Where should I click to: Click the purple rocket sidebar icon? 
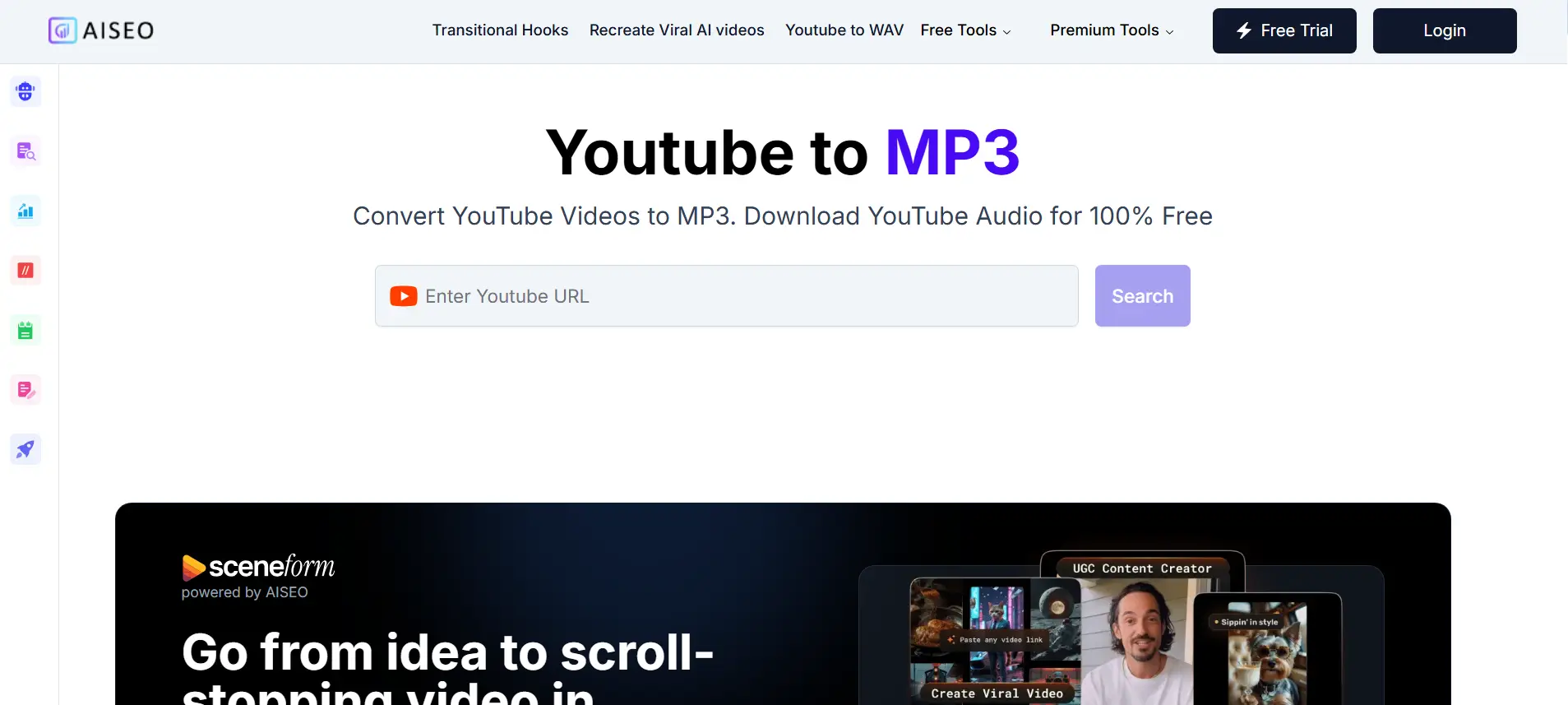[25, 449]
